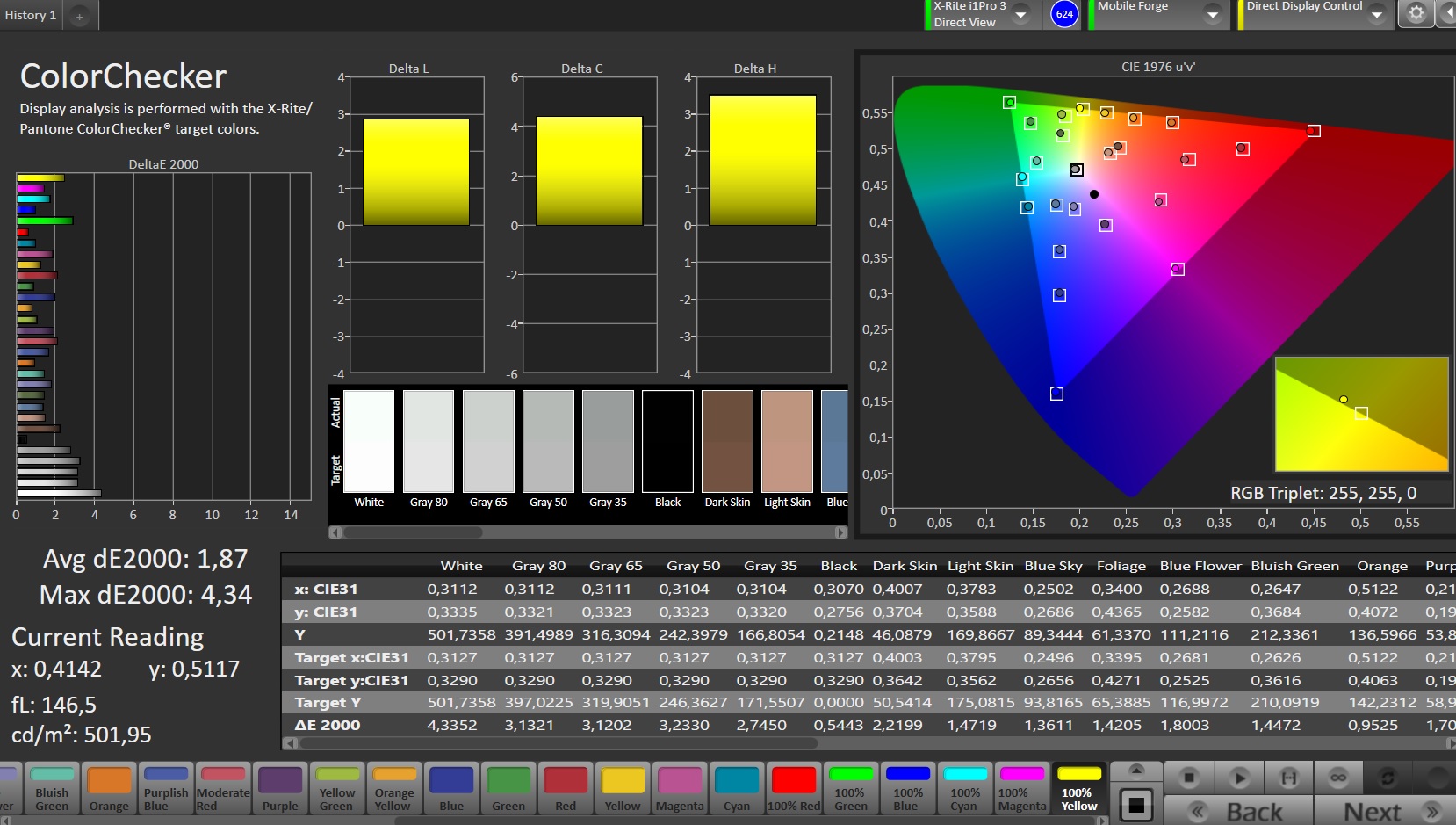Screen dimensions: 1456x825
Task: Click the continuous read infinity icon
Action: (1338, 778)
